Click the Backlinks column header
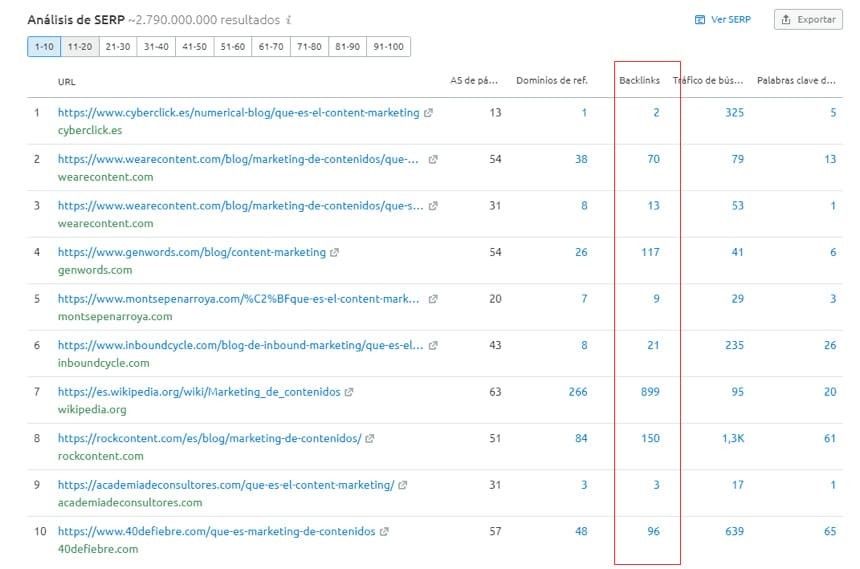The image size is (860, 569). click(x=640, y=80)
